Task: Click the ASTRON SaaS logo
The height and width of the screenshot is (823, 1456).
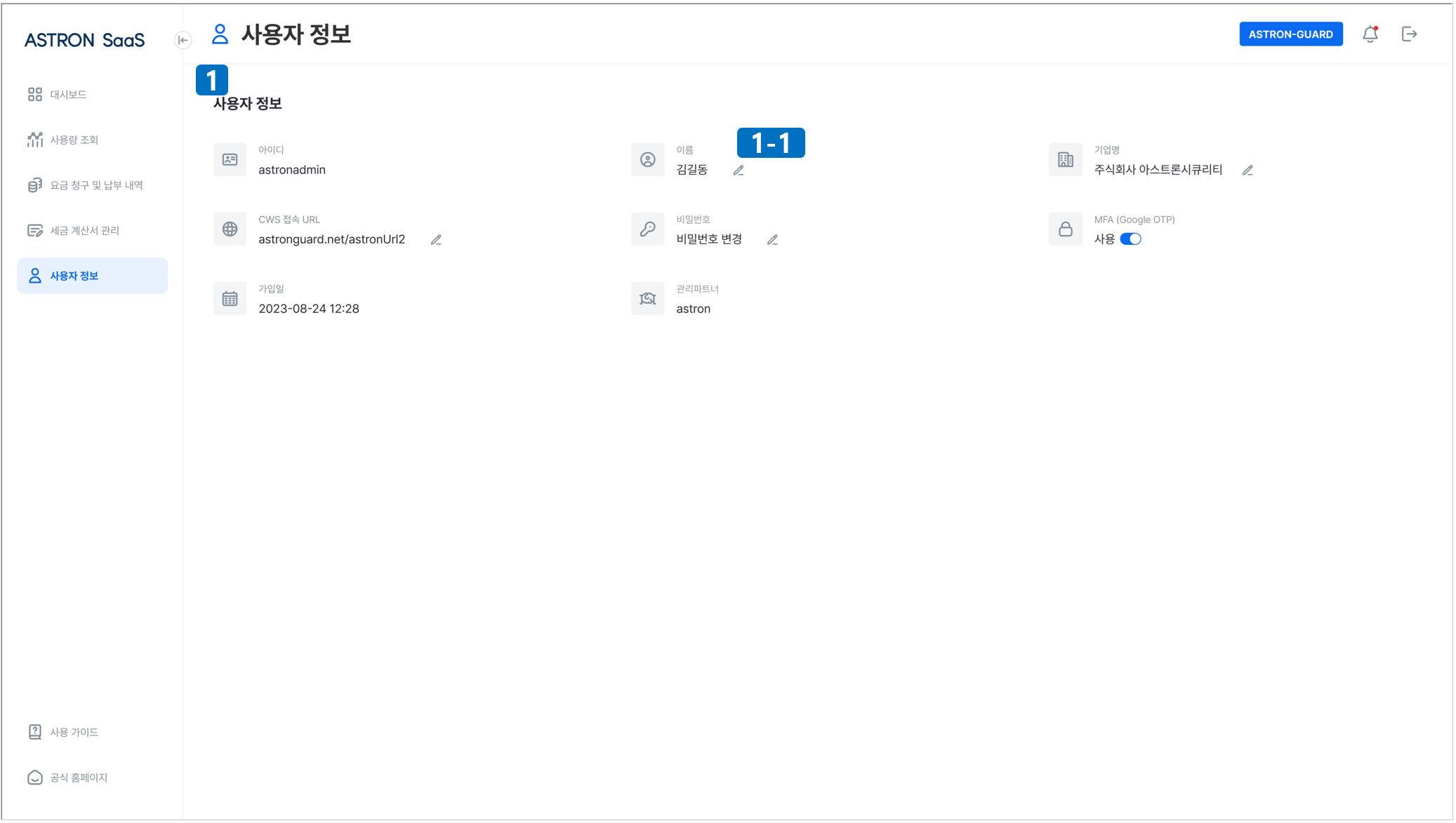Action: [85, 40]
